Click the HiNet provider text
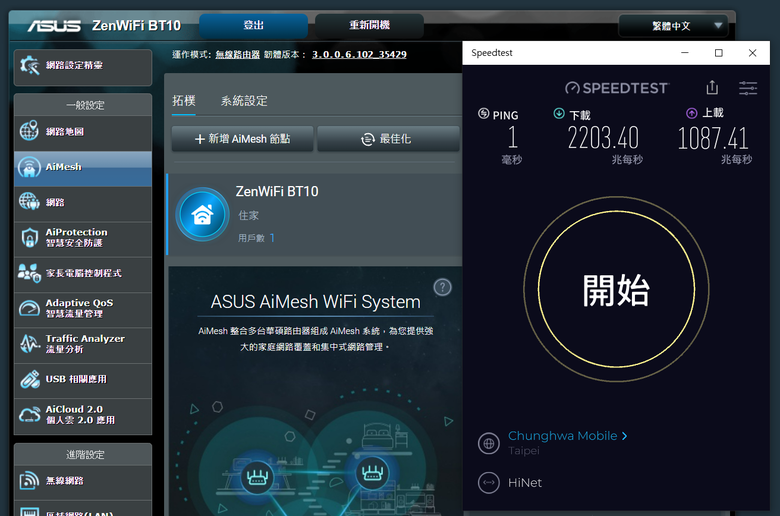This screenshot has width=780, height=516. coord(525,483)
